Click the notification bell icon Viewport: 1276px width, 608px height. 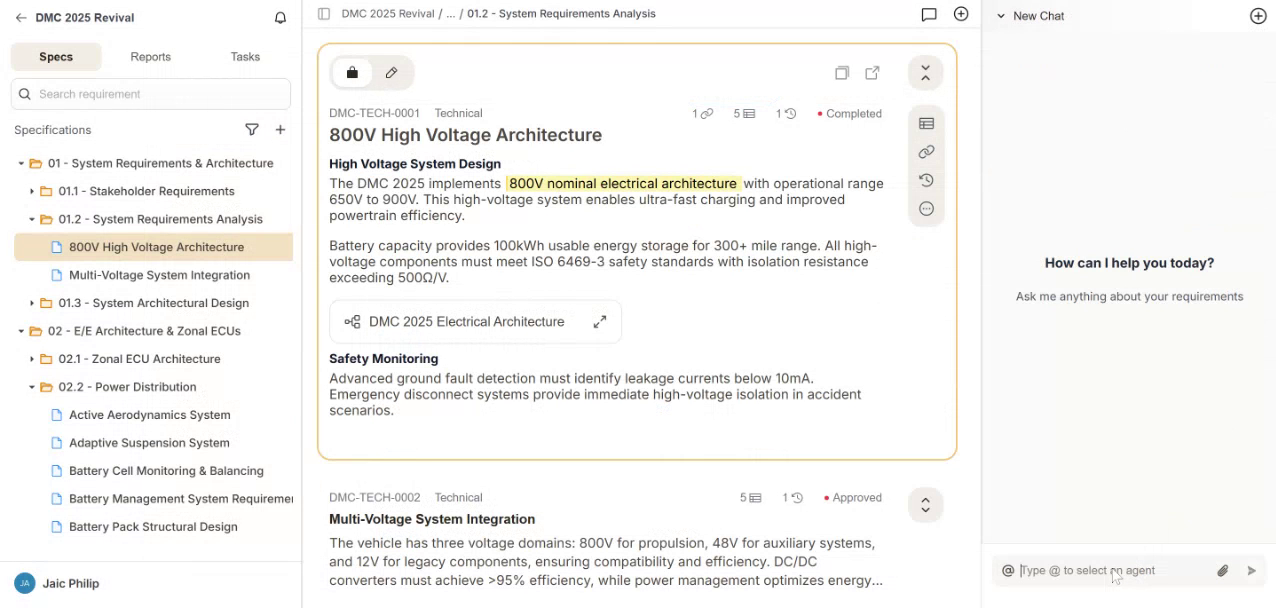coord(280,18)
